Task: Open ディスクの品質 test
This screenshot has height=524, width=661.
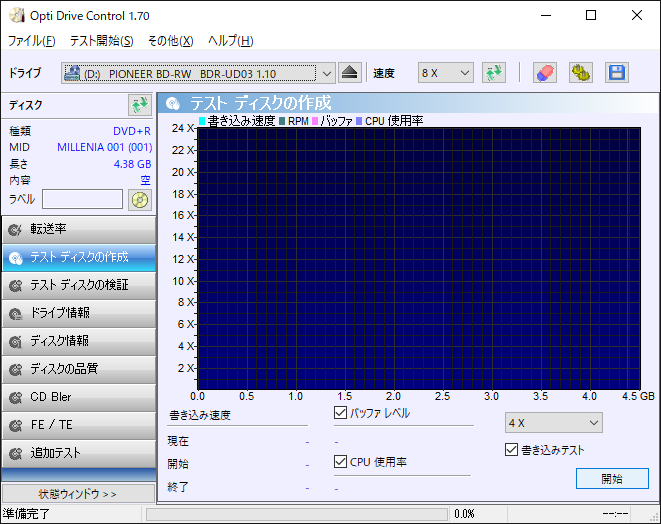Action: 79,369
